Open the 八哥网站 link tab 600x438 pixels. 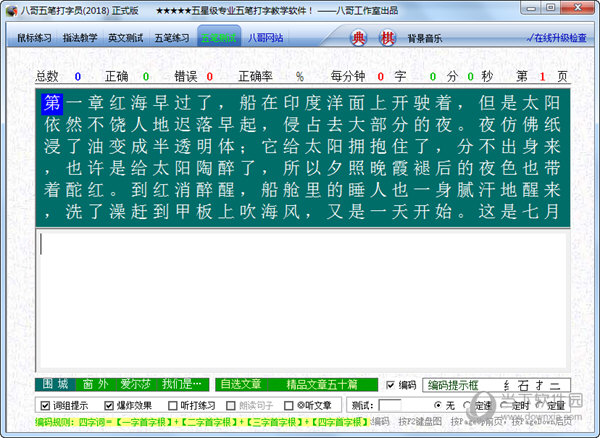click(x=266, y=38)
